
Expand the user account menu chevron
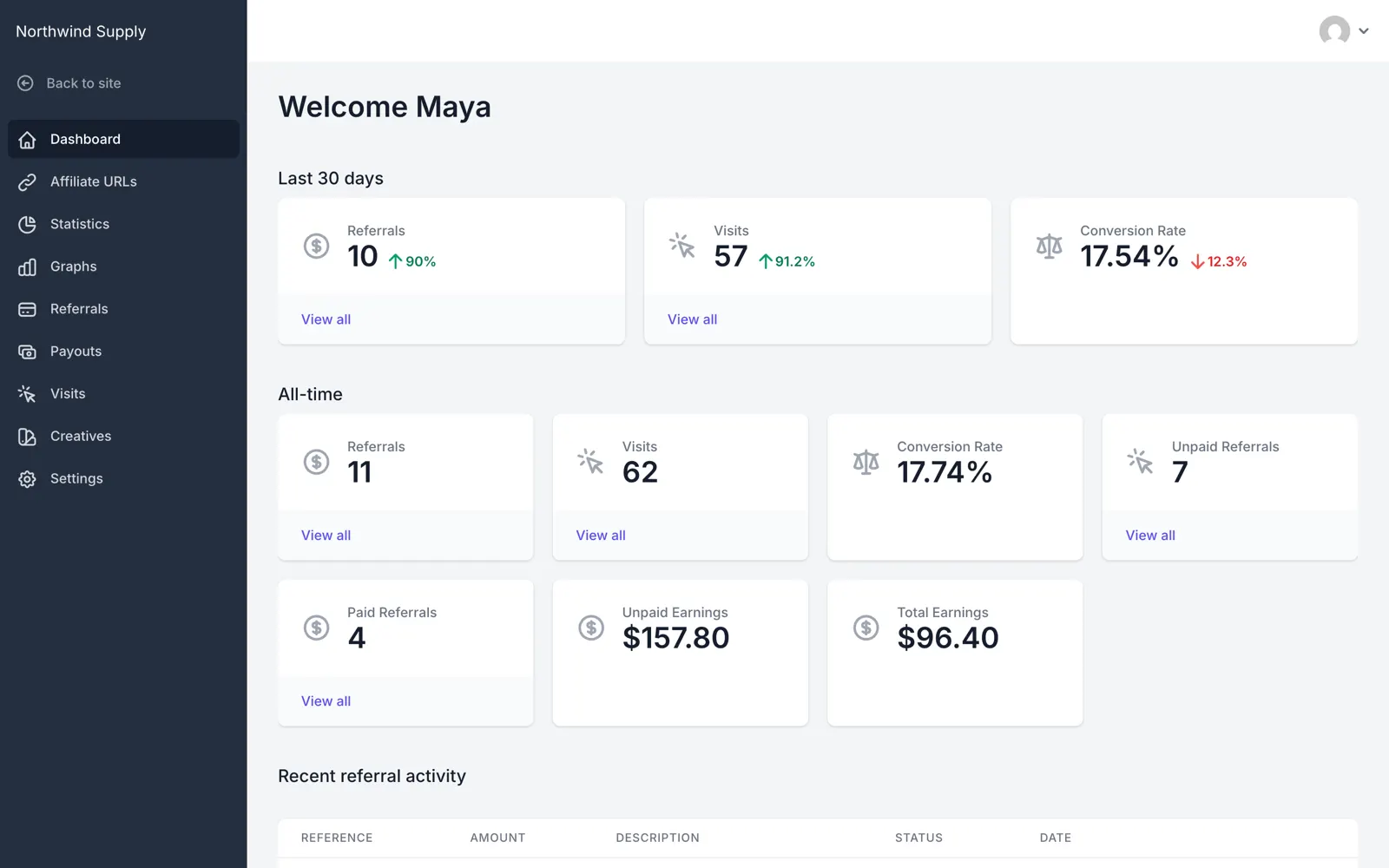click(1364, 31)
